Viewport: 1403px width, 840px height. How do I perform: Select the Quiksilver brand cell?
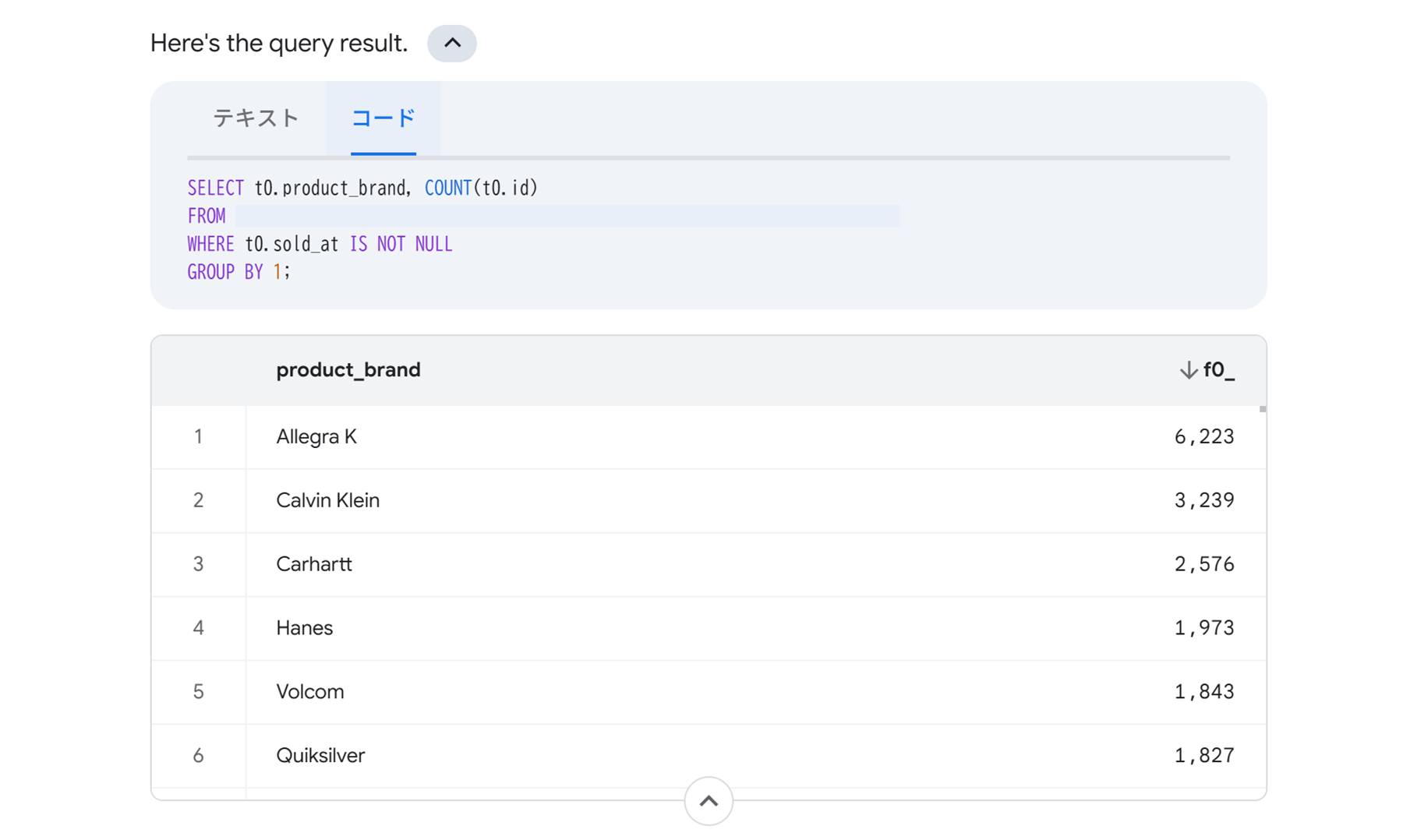pyautogui.click(x=320, y=756)
